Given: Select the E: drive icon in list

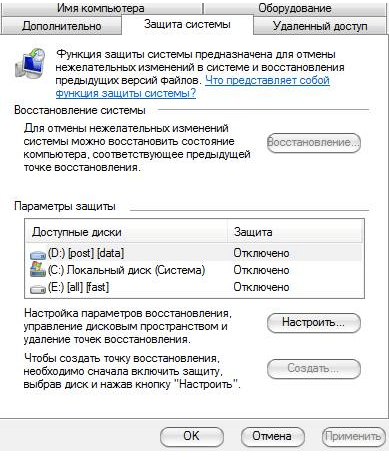Looking at the screenshot, I should click(38, 289).
